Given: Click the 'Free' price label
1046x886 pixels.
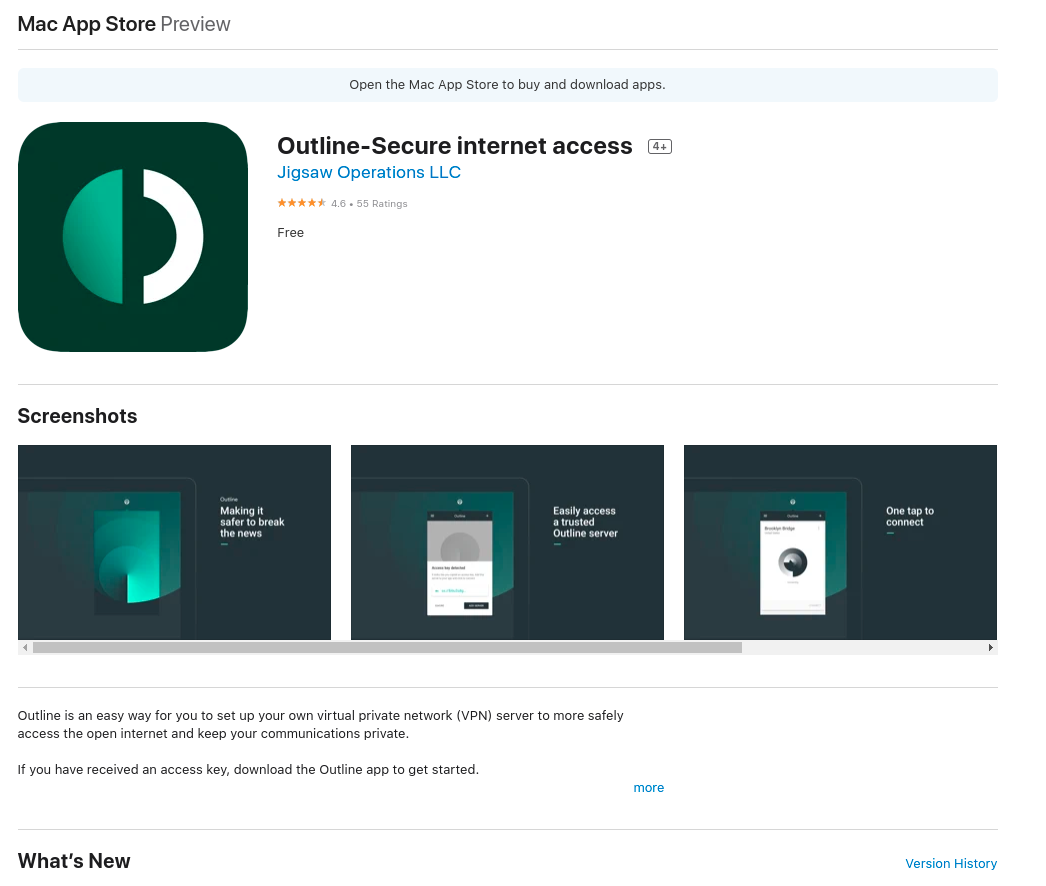Looking at the screenshot, I should 290,232.
